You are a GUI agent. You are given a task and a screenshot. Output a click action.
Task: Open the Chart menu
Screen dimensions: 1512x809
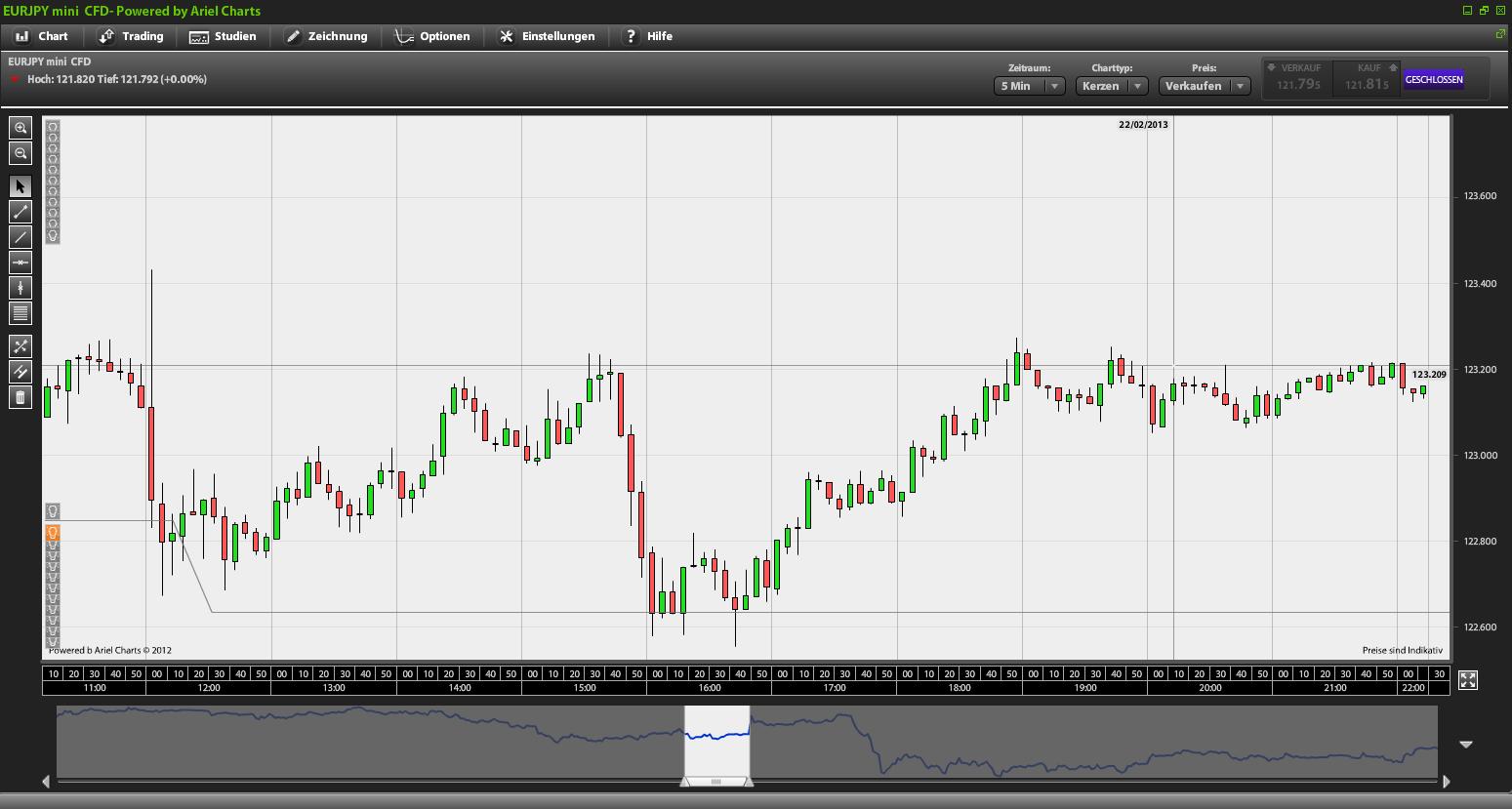tap(42, 36)
